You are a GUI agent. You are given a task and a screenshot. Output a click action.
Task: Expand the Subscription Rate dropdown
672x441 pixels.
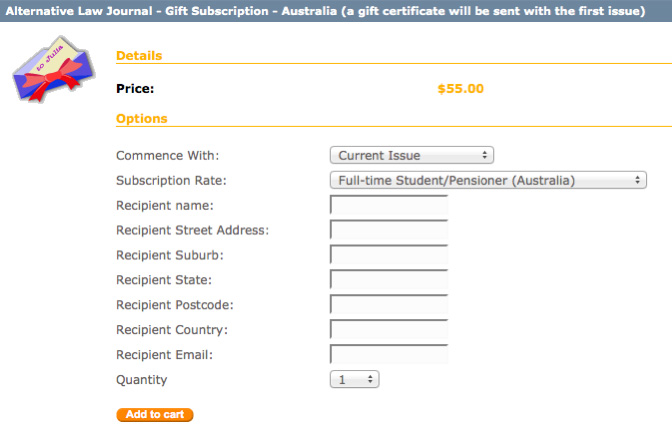pyautogui.click(x=488, y=180)
